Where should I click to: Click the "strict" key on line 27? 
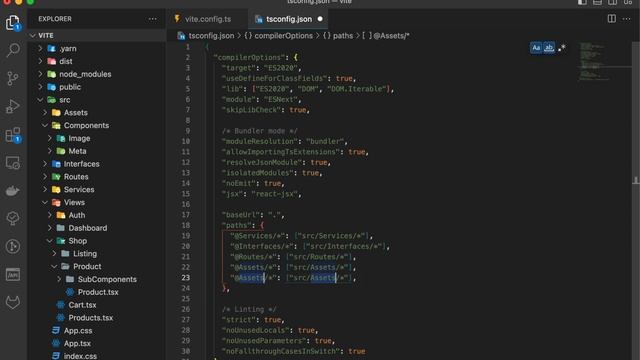point(238,320)
